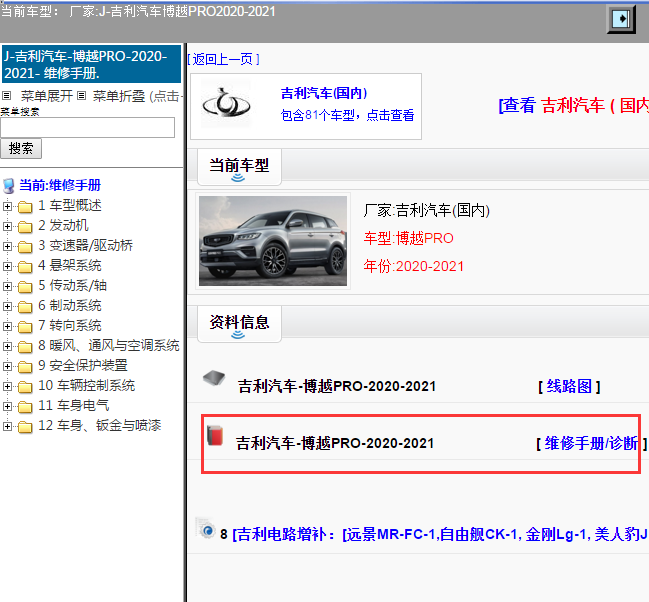
Task: Click the folder icon for 8 暖风、通风与空调系统
Action: click(x=25, y=346)
